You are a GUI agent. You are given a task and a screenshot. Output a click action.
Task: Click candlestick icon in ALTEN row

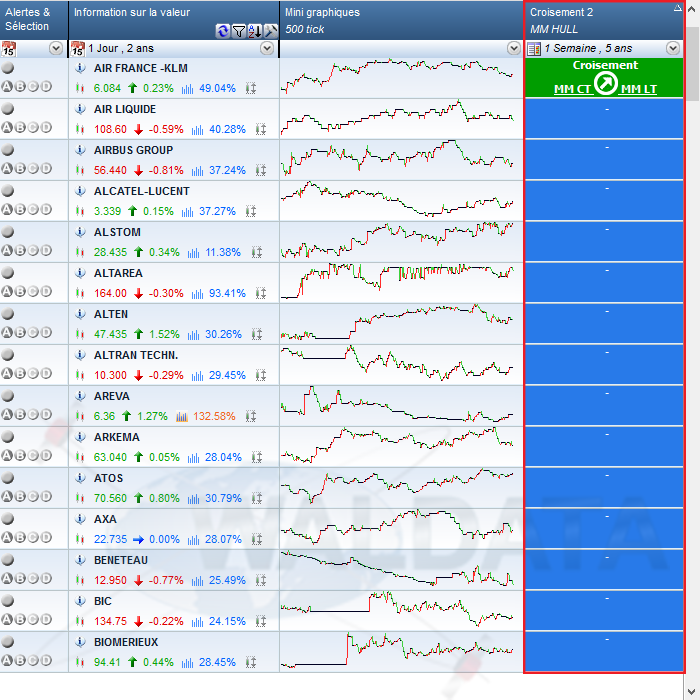pos(80,334)
